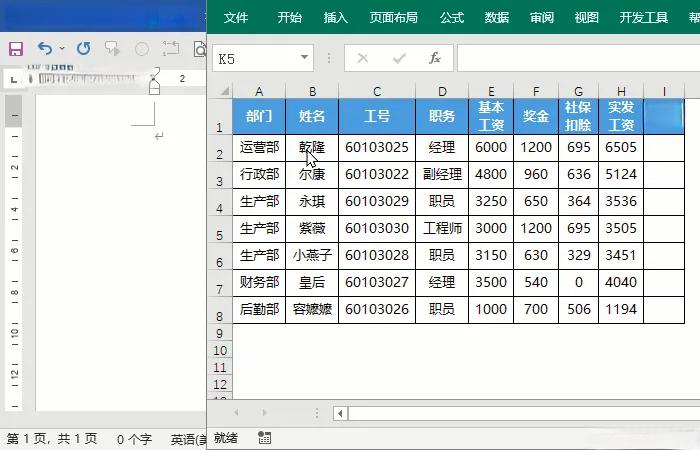This screenshot has height=450, width=700.
Task: Open the 数据 ribbon tab
Action: coord(497,17)
